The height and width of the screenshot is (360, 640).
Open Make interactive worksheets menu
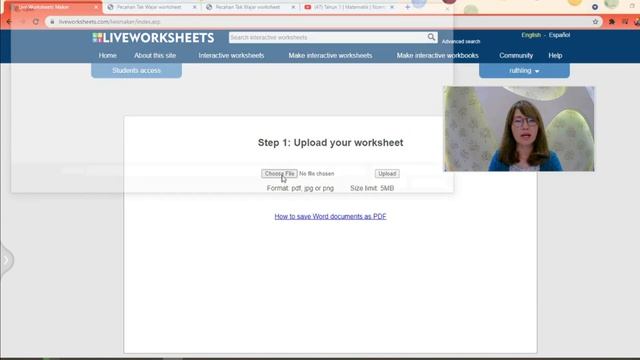click(330, 56)
